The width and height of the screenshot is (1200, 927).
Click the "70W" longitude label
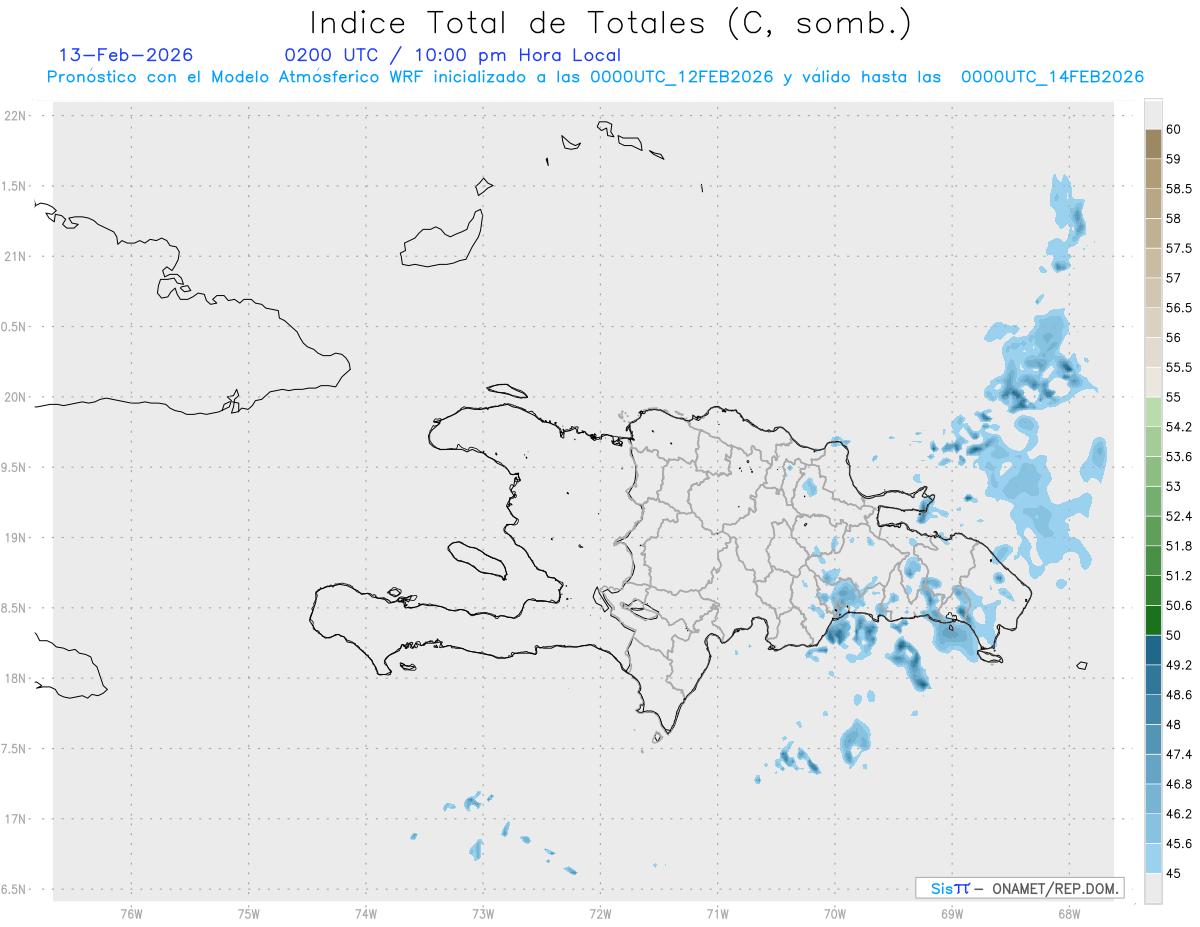[x=835, y=913]
